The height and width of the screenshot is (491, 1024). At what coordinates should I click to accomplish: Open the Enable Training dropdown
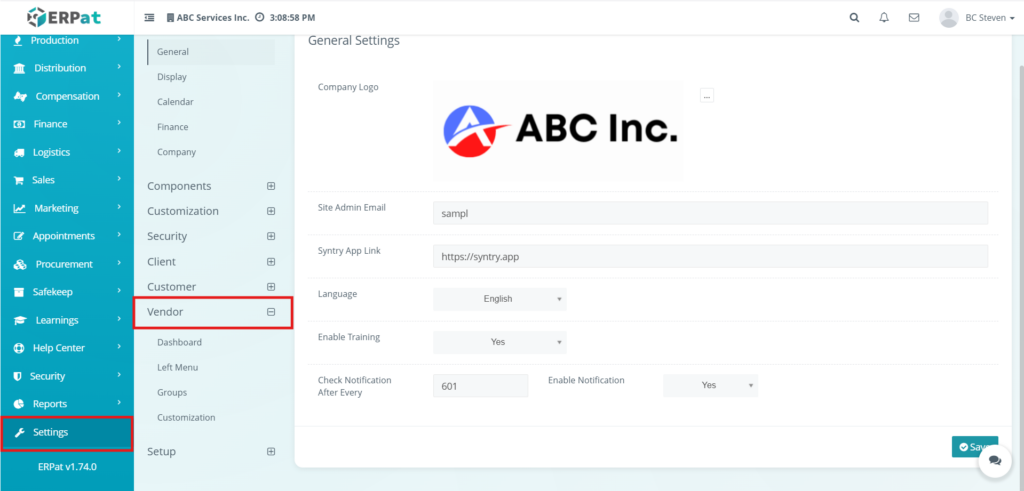coord(499,342)
